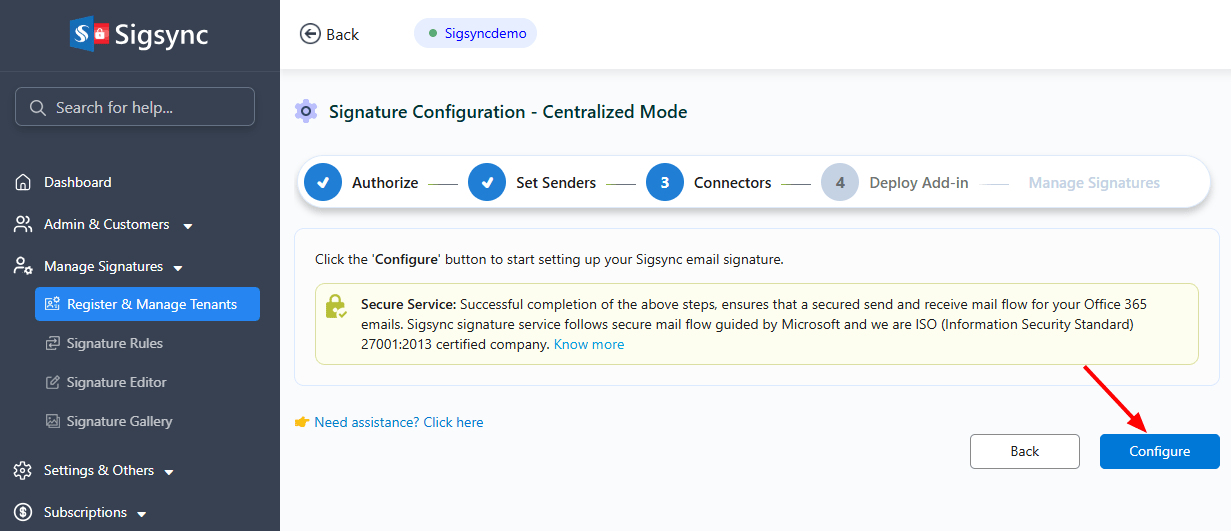Open the Know more link
Image resolution: width=1231 pixels, height=531 pixels.
click(x=588, y=344)
